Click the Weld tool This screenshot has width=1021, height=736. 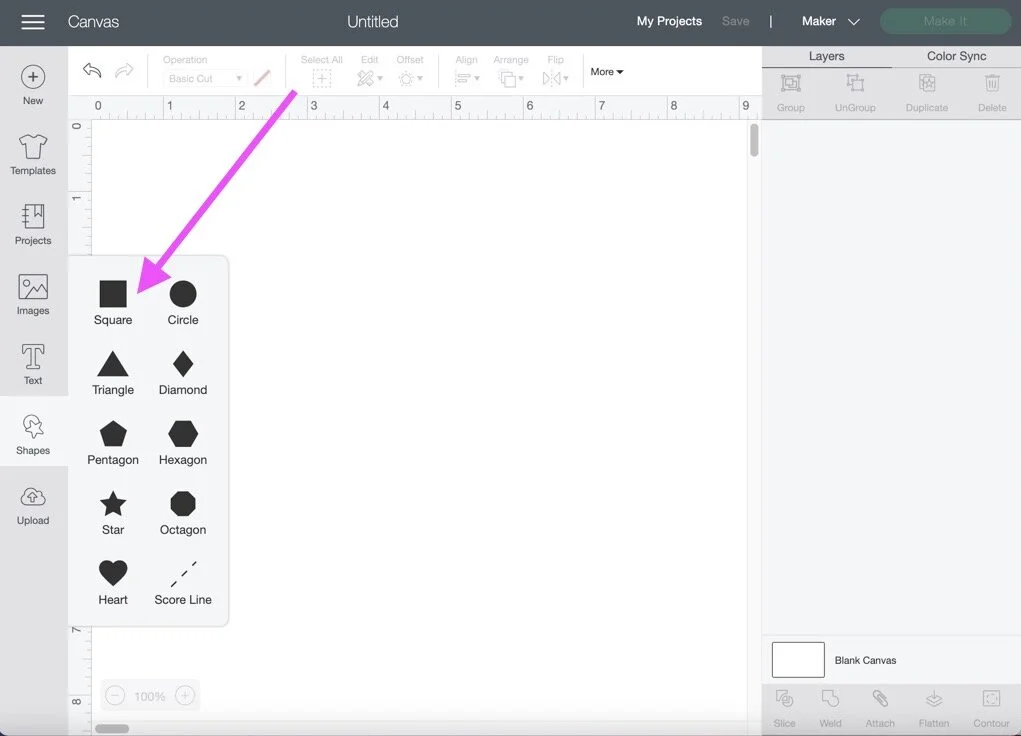pos(830,707)
